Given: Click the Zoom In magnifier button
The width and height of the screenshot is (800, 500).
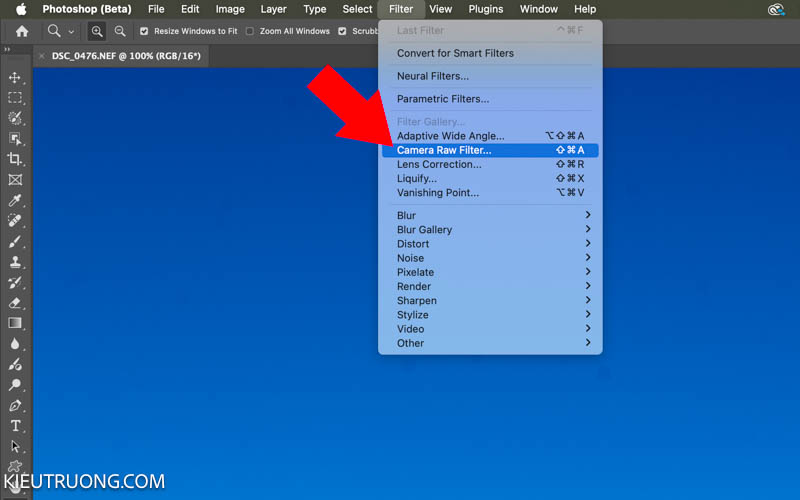Looking at the screenshot, I should [96, 31].
